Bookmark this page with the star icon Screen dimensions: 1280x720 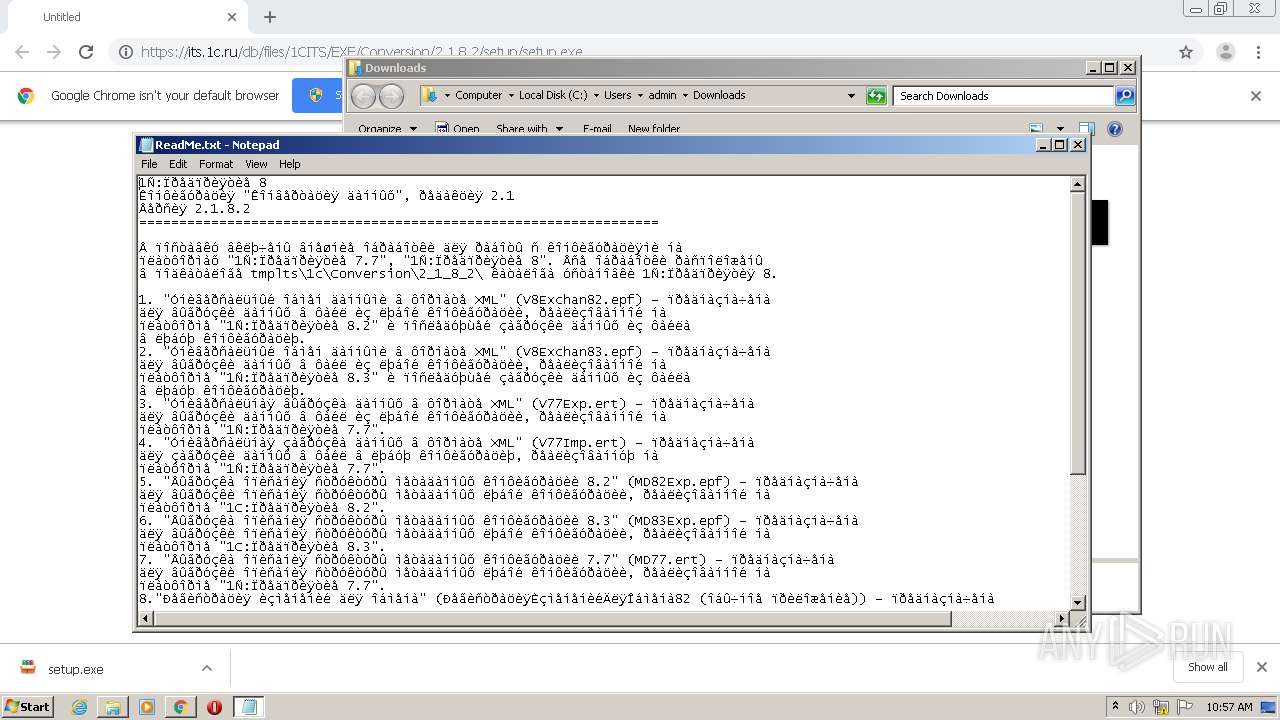tap(1186, 52)
